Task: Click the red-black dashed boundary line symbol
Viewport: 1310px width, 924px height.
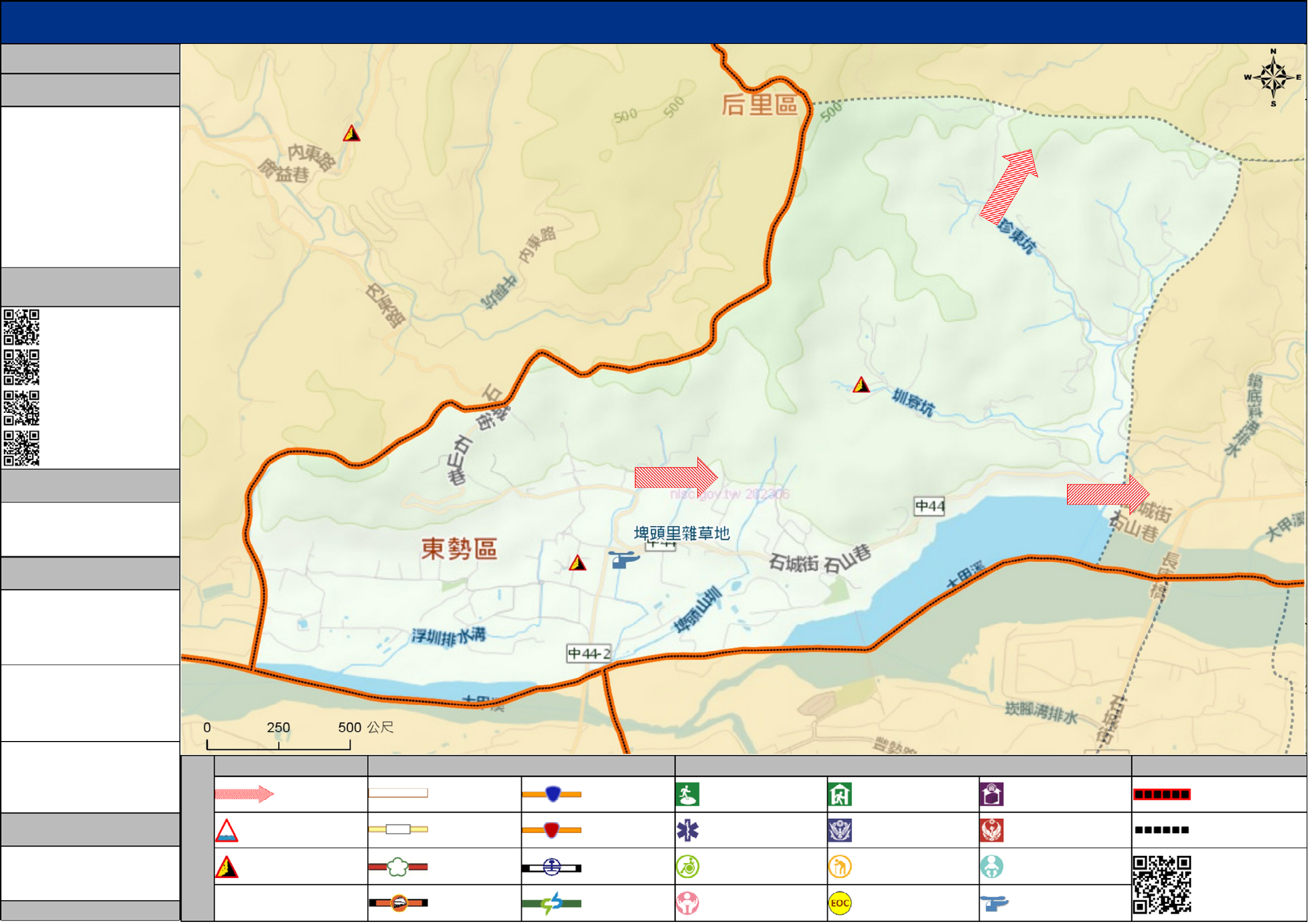Action: [1162, 795]
